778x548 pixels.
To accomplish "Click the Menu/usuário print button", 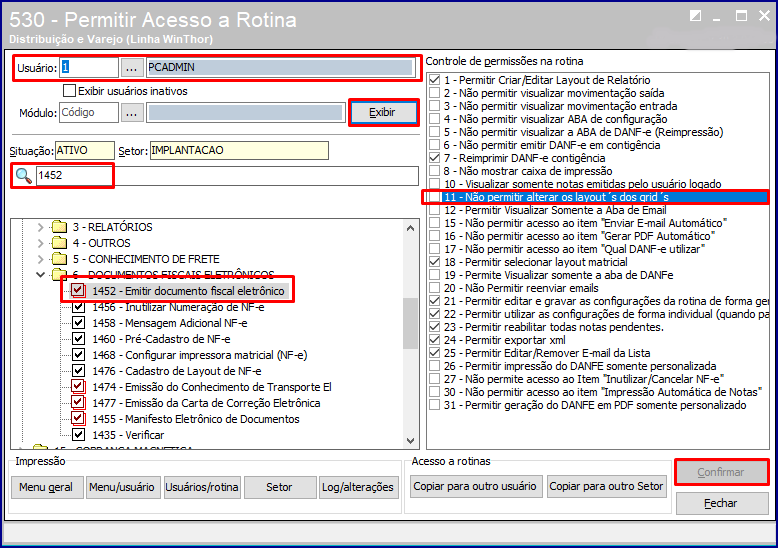I will (122, 487).
